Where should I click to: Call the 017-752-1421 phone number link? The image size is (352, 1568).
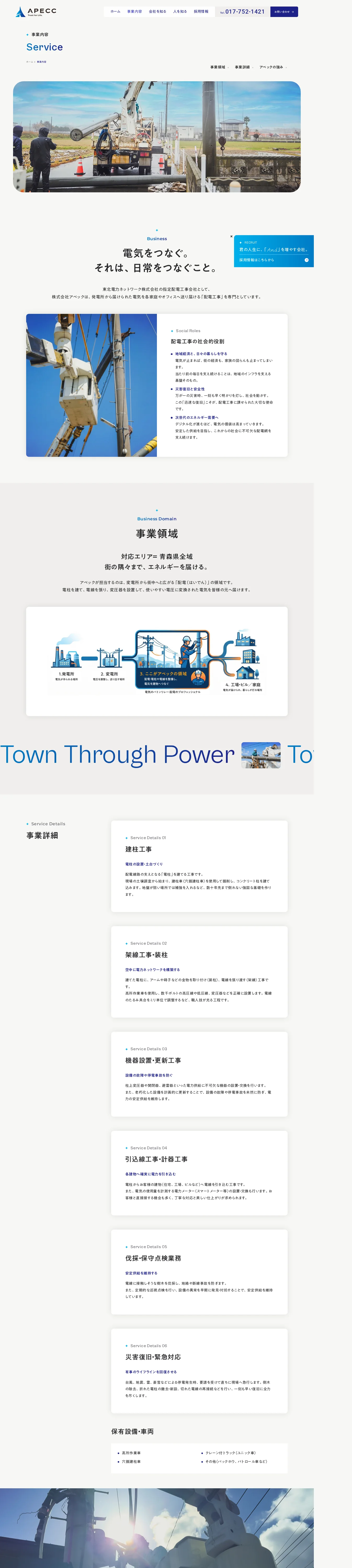click(x=242, y=11)
